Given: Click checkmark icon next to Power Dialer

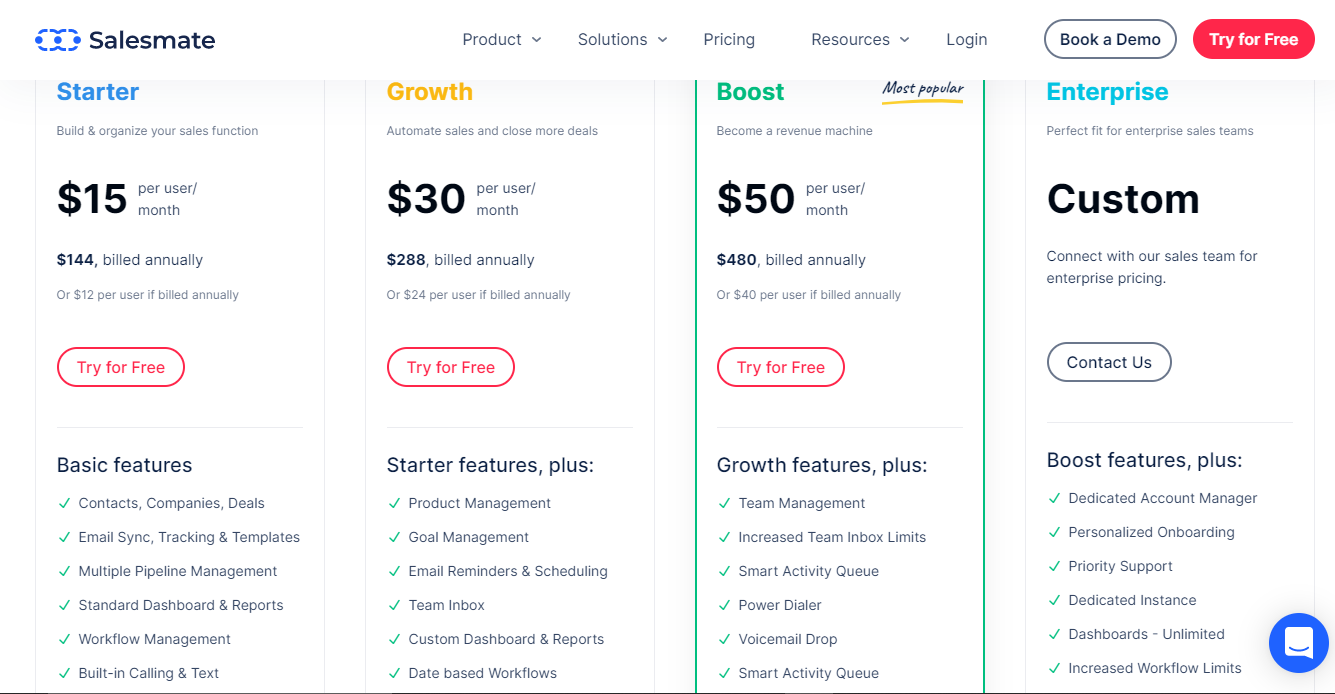Looking at the screenshot, I should tap(724, 605).
